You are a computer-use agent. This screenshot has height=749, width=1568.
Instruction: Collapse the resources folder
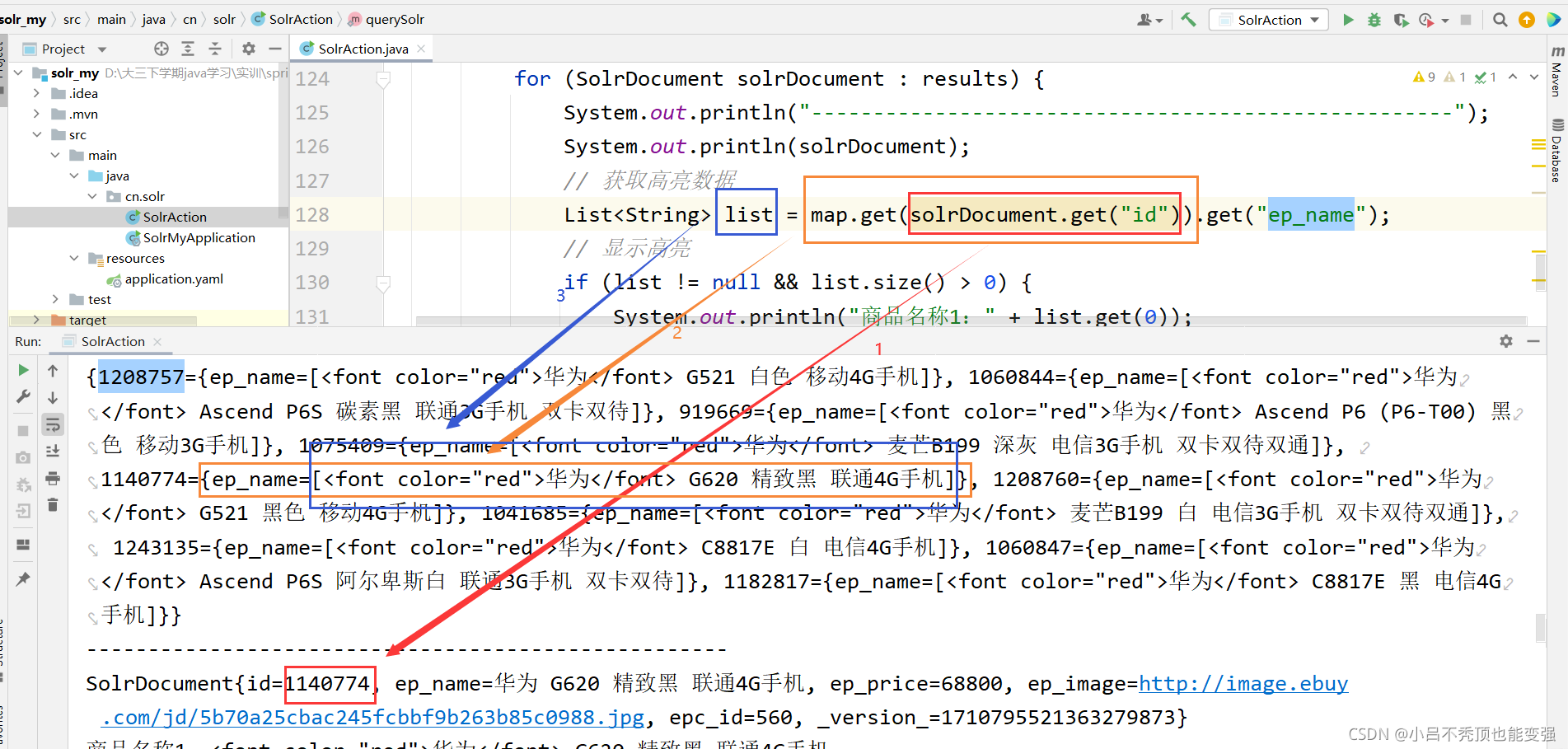[74, 258]
